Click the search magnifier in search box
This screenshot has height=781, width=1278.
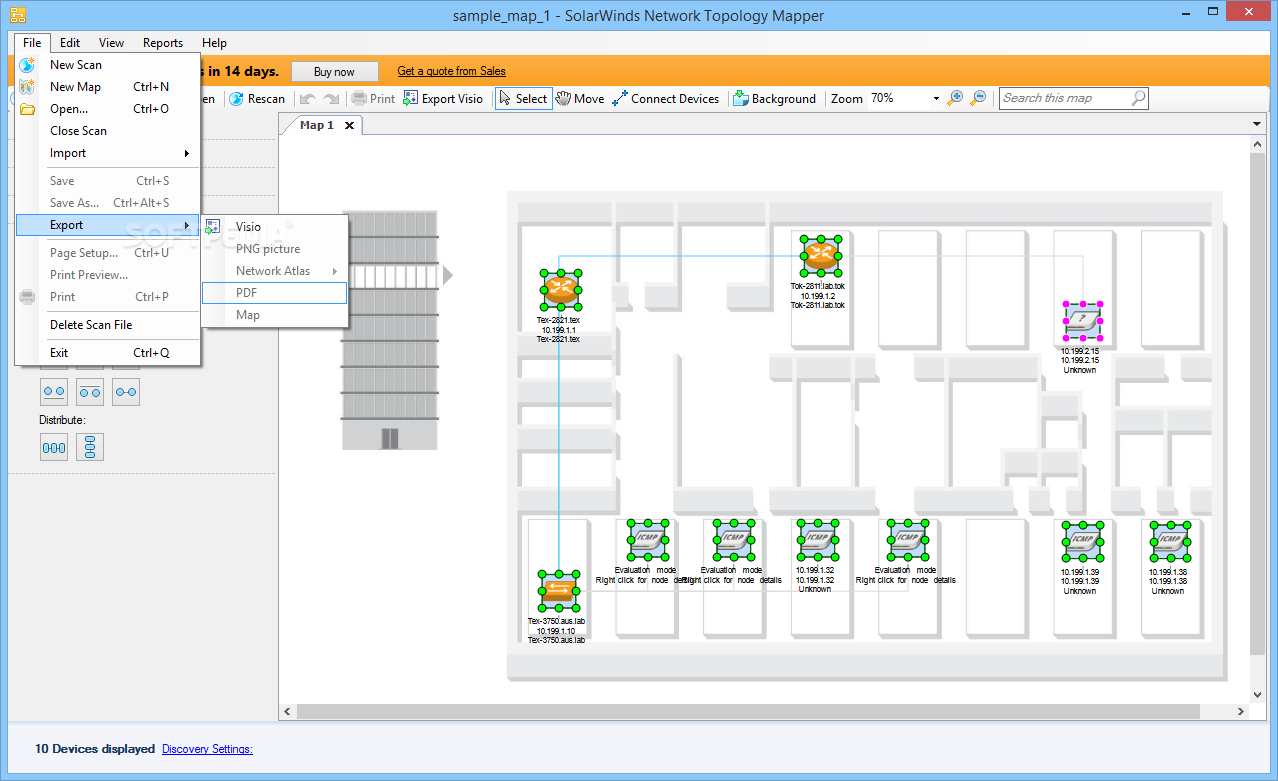(x=1138, y=98)
